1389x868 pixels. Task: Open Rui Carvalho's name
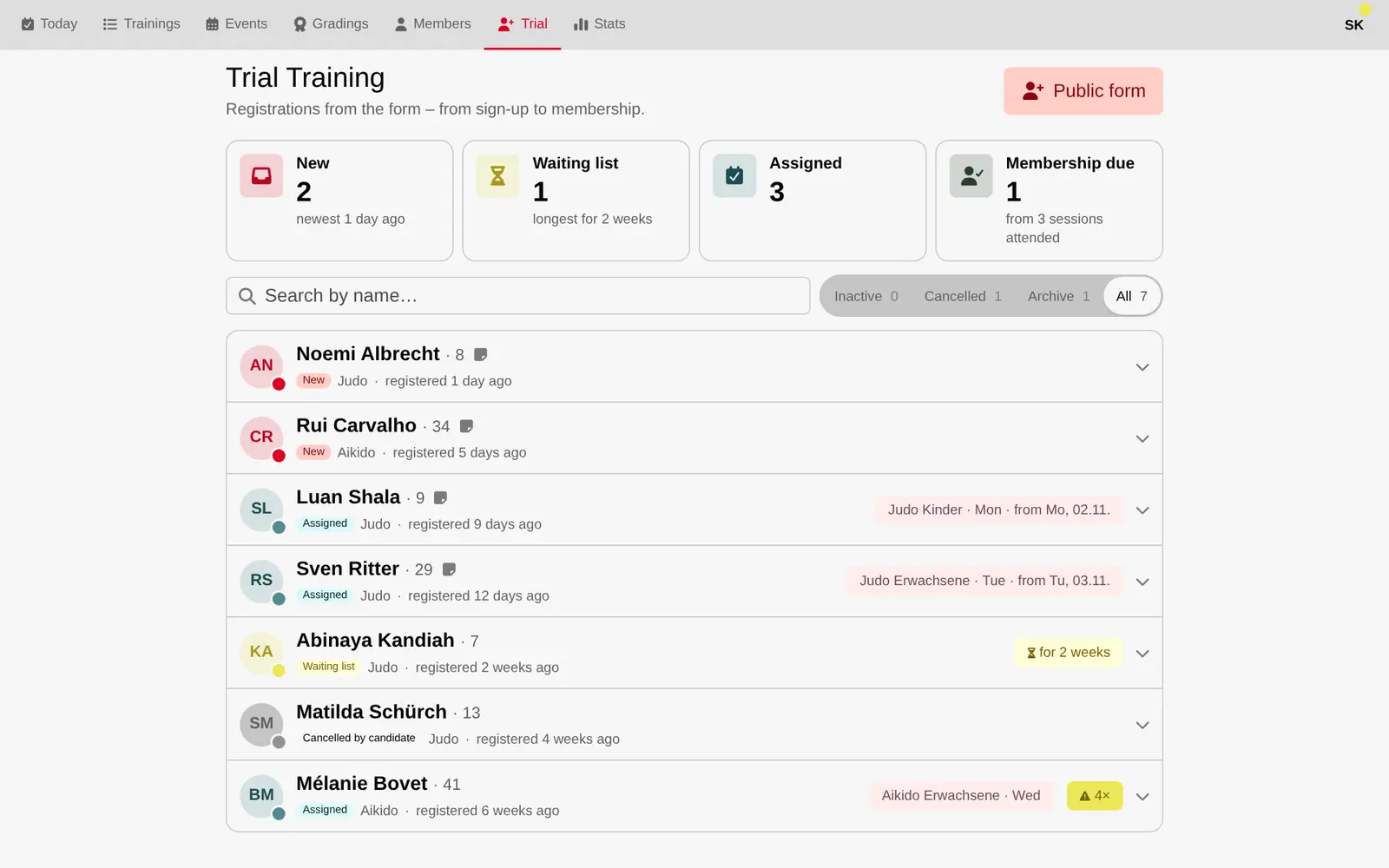(x=356, y=425)
